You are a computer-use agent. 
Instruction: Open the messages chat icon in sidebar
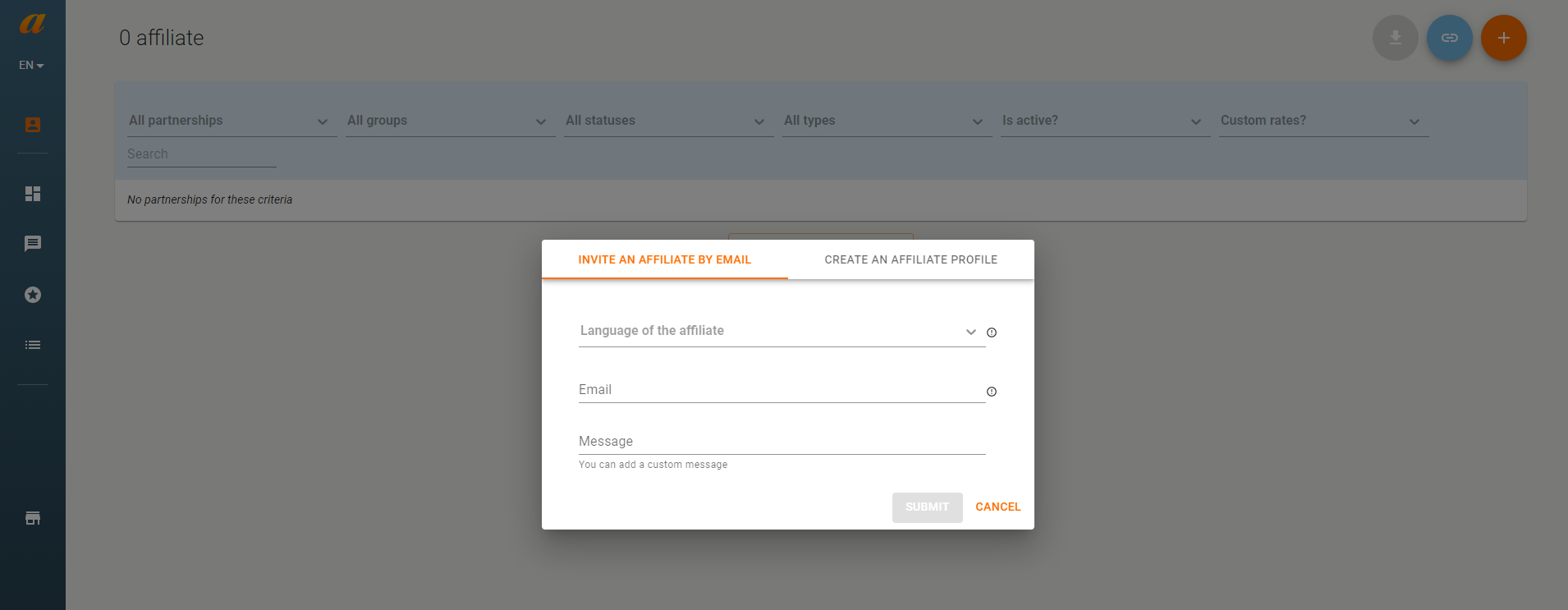(33, 244)
